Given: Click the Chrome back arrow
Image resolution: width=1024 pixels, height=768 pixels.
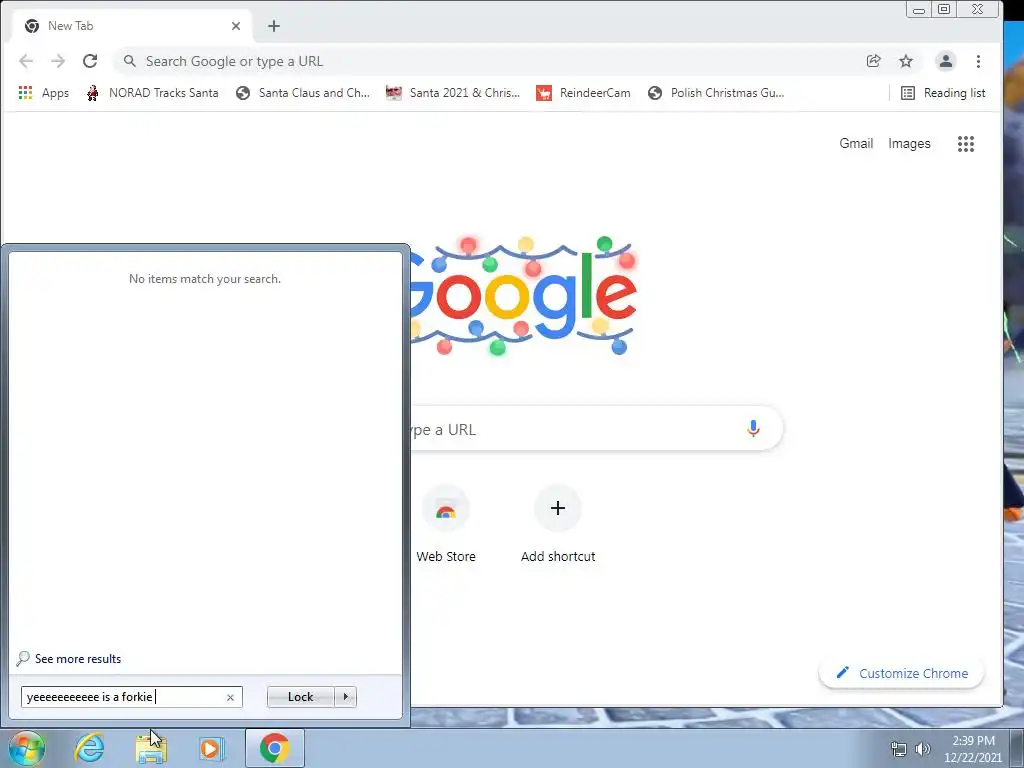Looking at the screenshot, I should [26, 61].
